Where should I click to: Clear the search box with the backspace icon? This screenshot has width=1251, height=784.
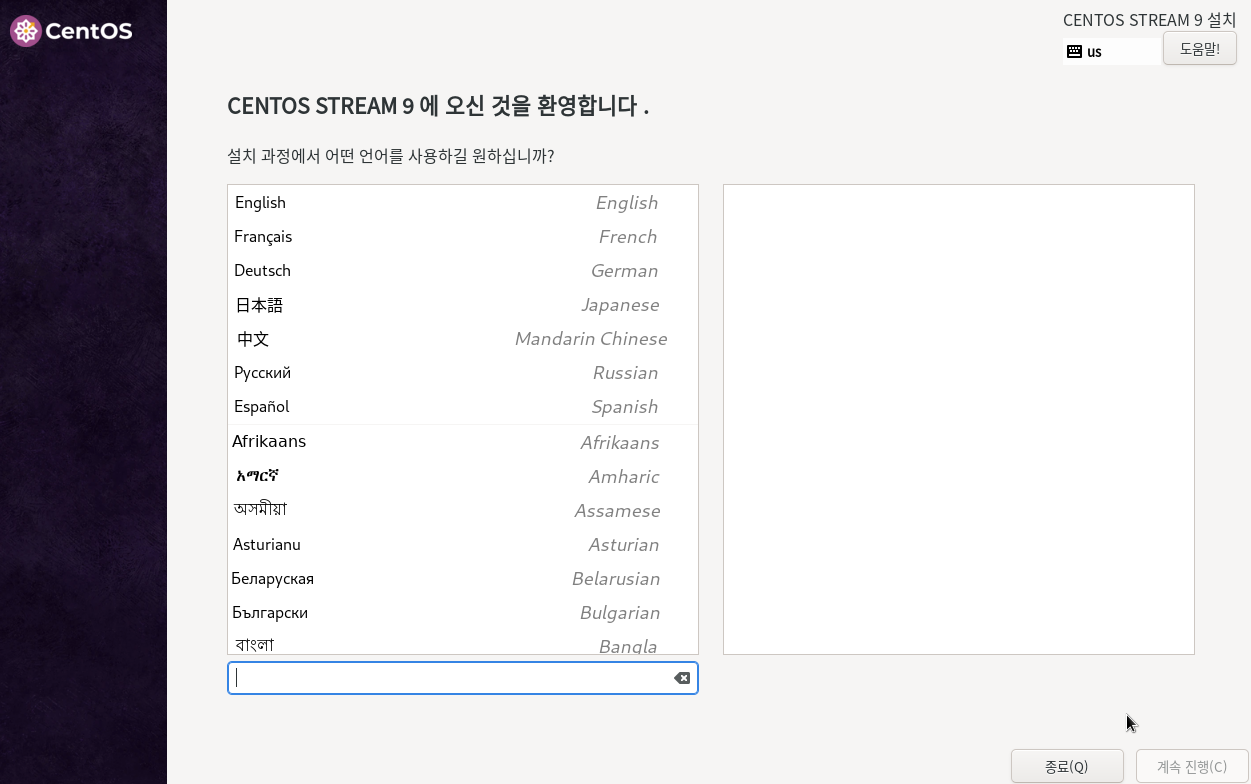point(682,678)
